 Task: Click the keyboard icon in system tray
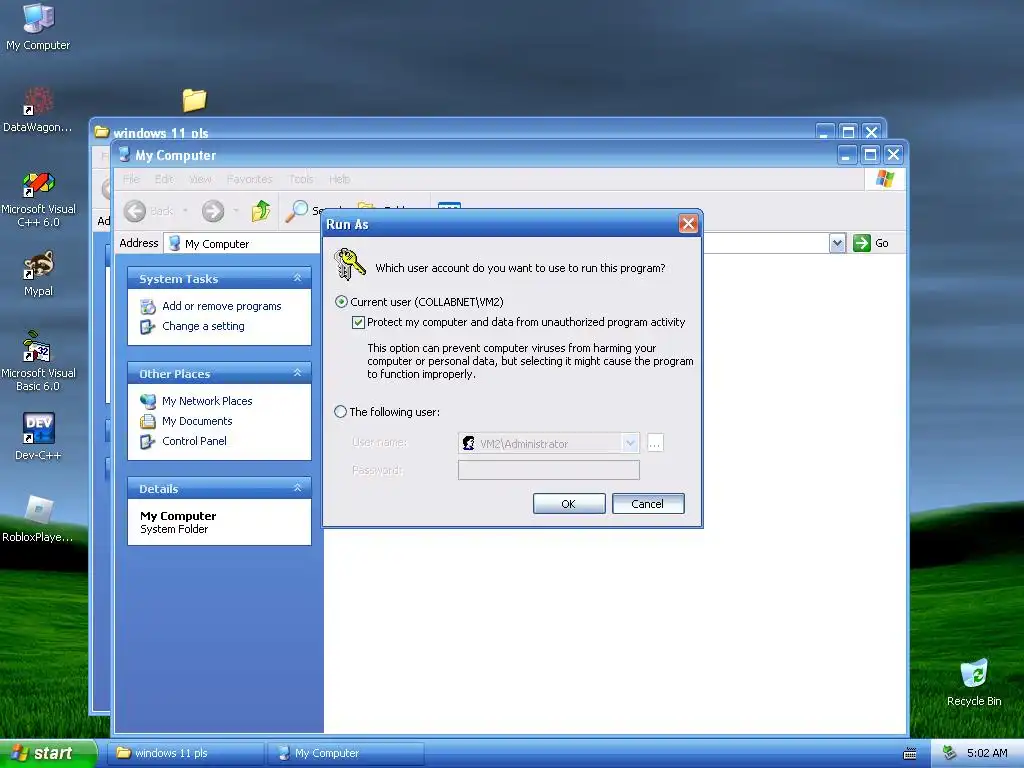910,754
